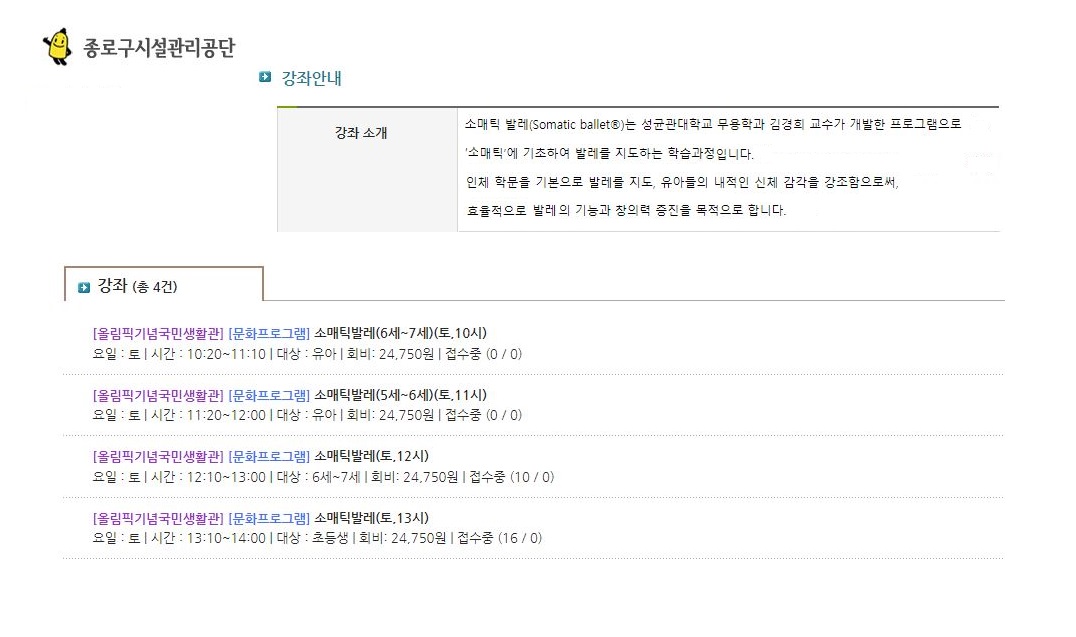Open 소매틱발레(토,12시) course link
The image size is (1076, 637).
[x=371, y=456]
